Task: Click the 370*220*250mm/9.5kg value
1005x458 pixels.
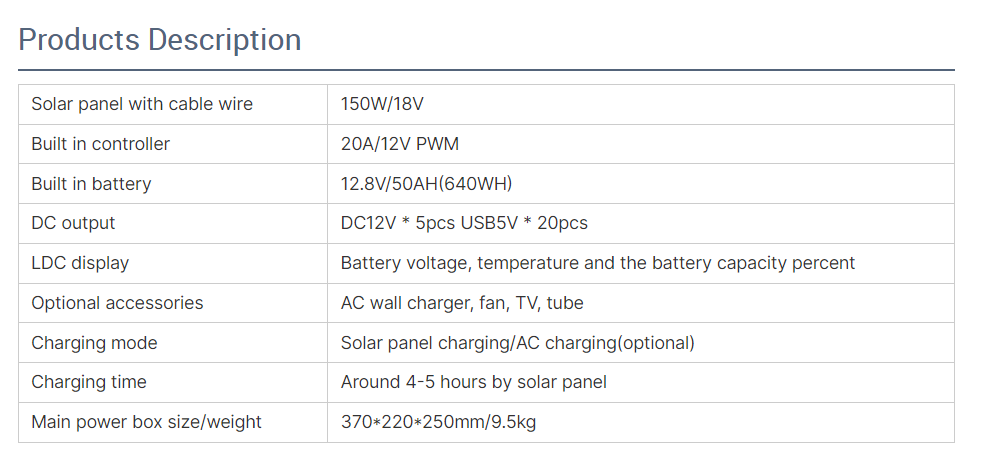Action: [x=438, y=422]
